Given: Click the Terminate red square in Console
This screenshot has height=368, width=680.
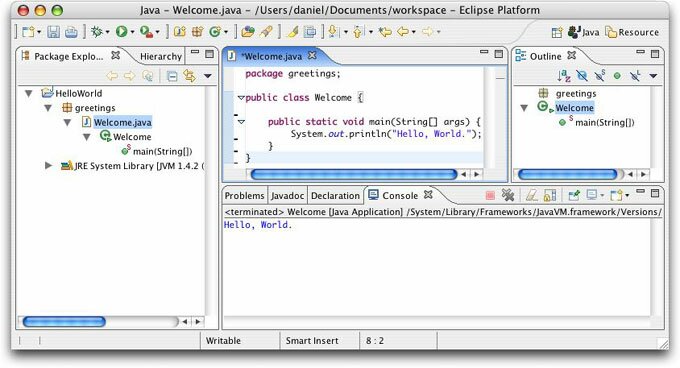Looking at the screenshot, I should coord(490,195).
